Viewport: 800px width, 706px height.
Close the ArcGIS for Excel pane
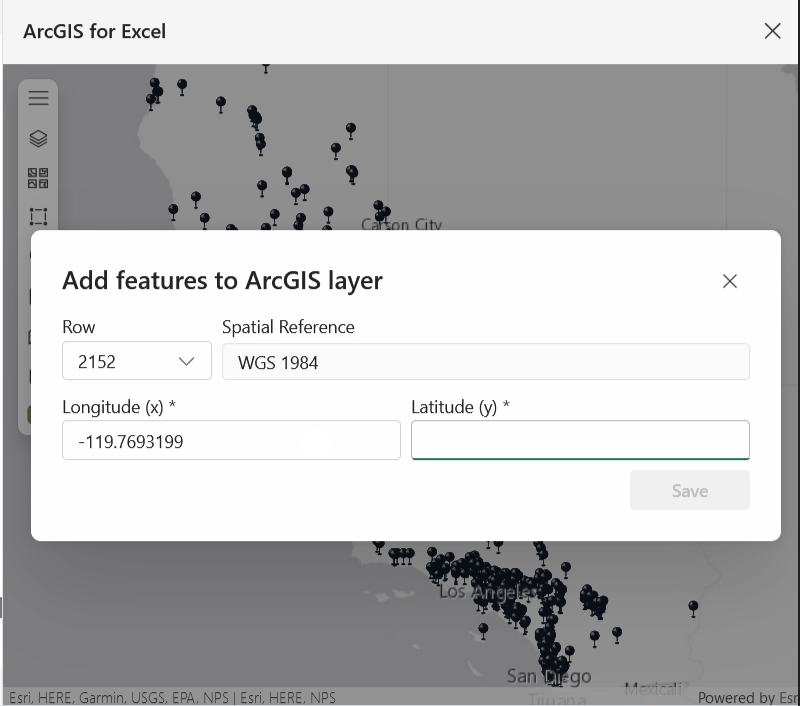click(772, 31)
